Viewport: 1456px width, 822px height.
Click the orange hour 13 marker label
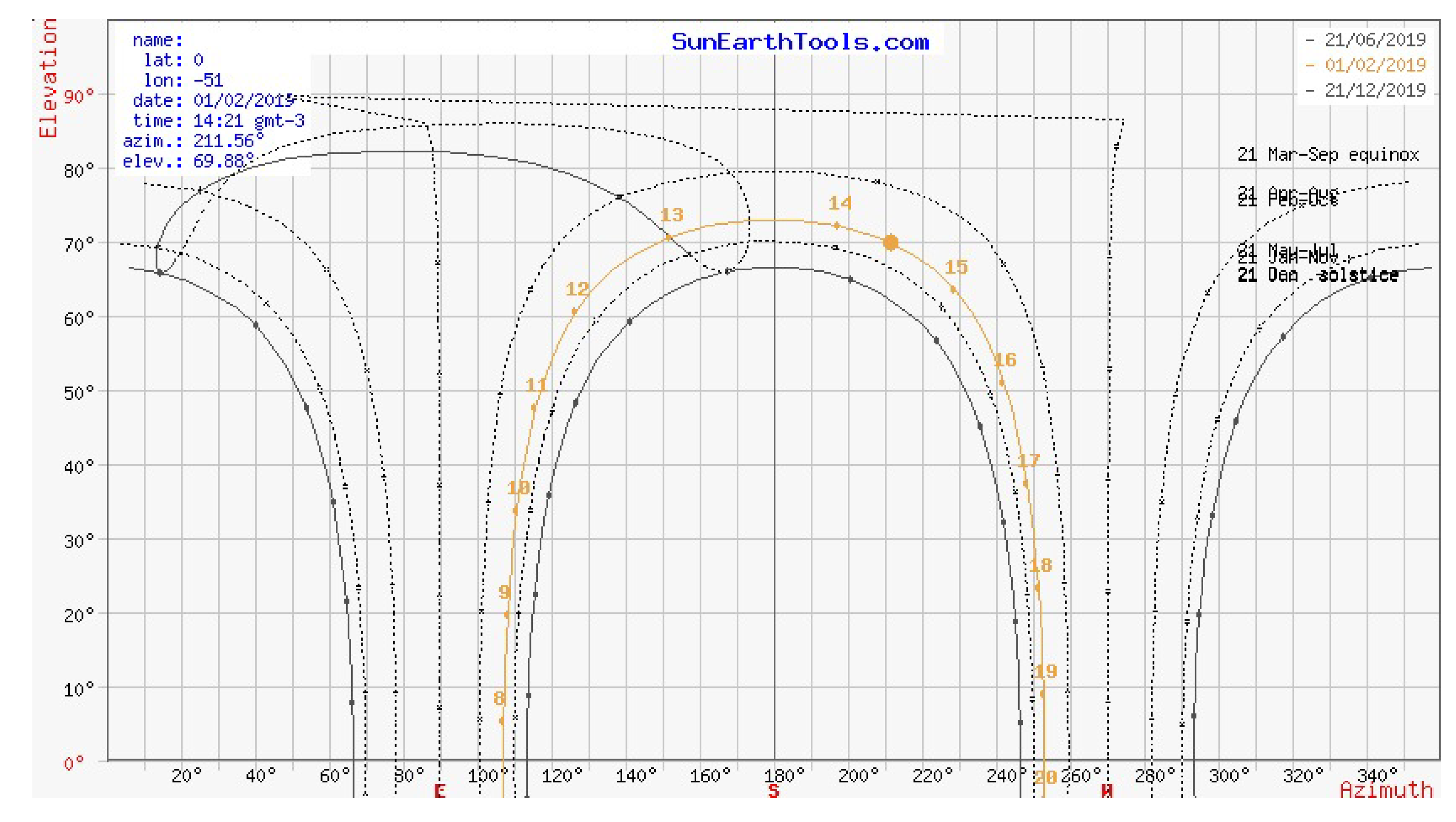[672, 215]
